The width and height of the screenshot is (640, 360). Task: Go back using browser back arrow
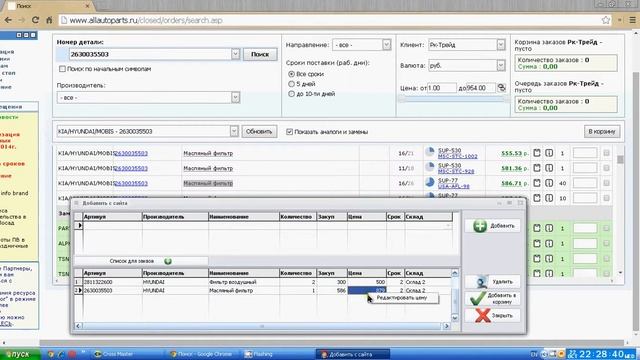click(8, 20)
